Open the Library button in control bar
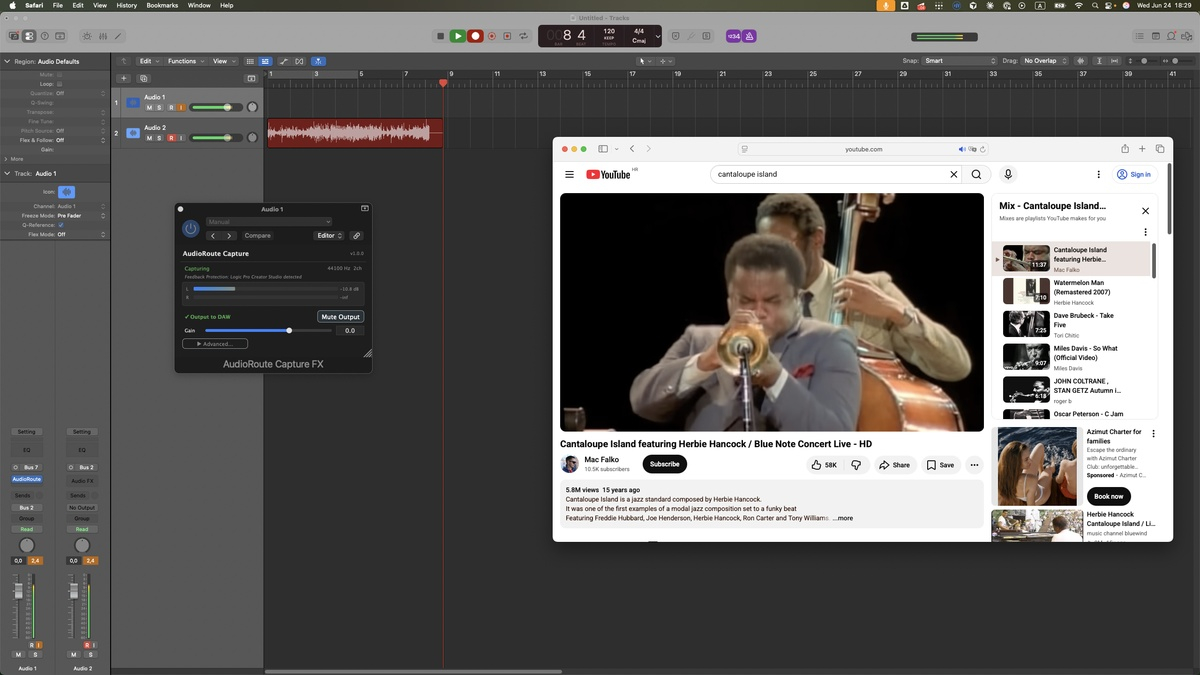Image resolution: width=1200 pixels, height=675 pixels. point(13,36)
